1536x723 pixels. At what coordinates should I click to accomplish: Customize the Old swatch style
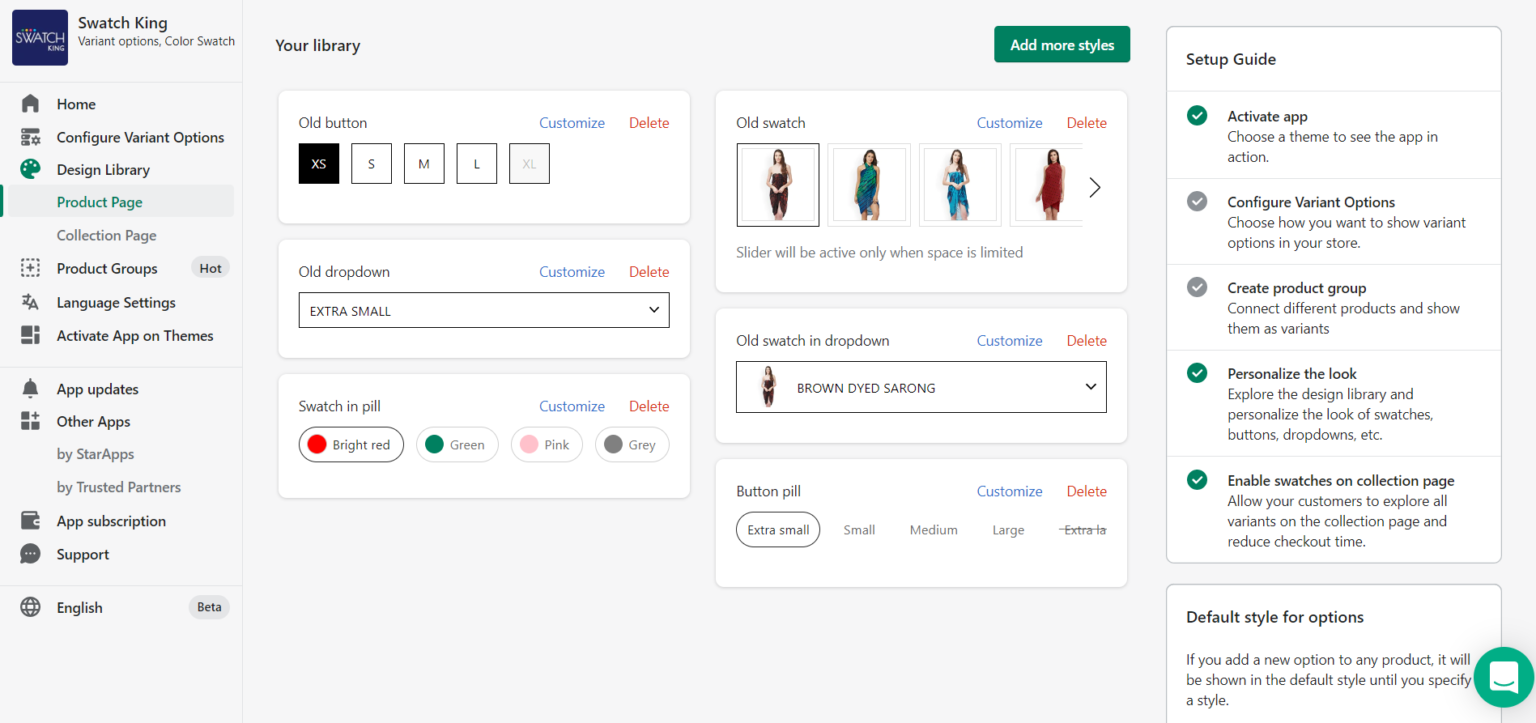tap(1009, 122)
